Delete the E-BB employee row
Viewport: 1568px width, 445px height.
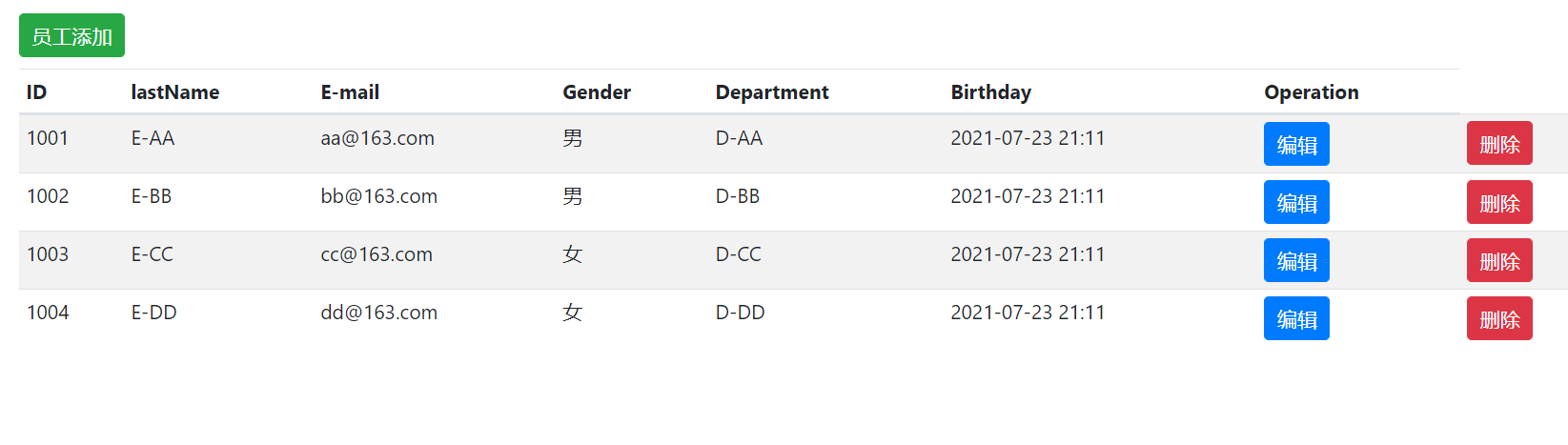(1499, 202)
